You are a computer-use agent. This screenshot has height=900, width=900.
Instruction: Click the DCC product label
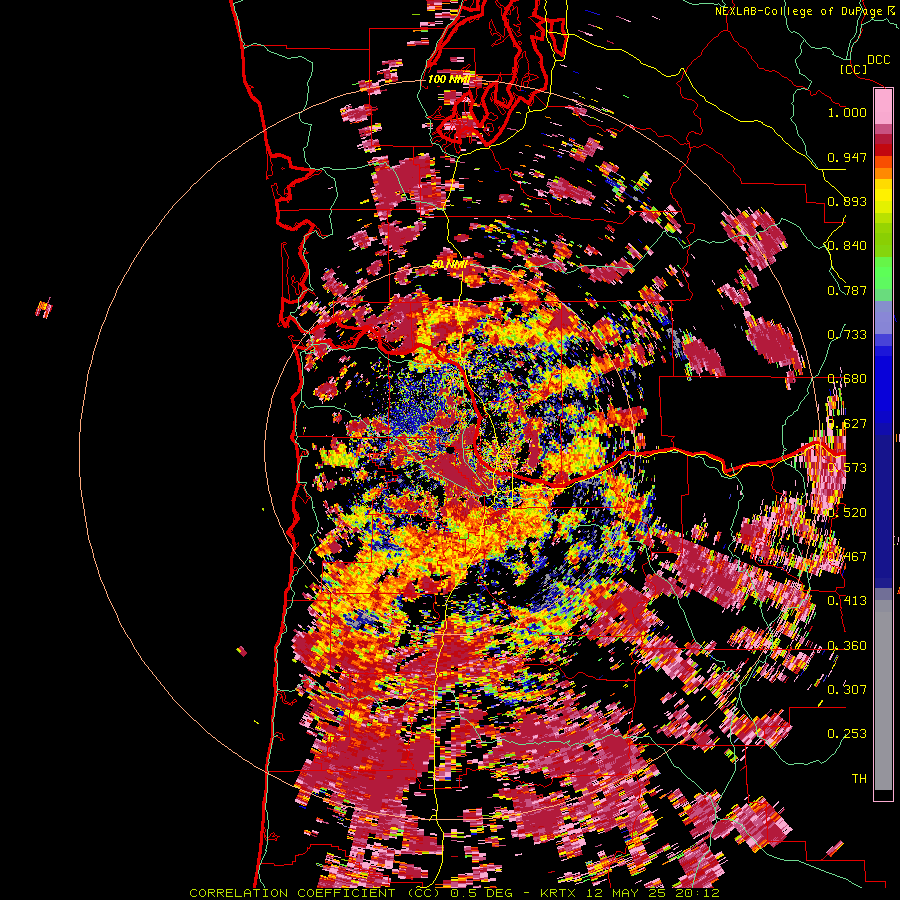tap(879, 60)
